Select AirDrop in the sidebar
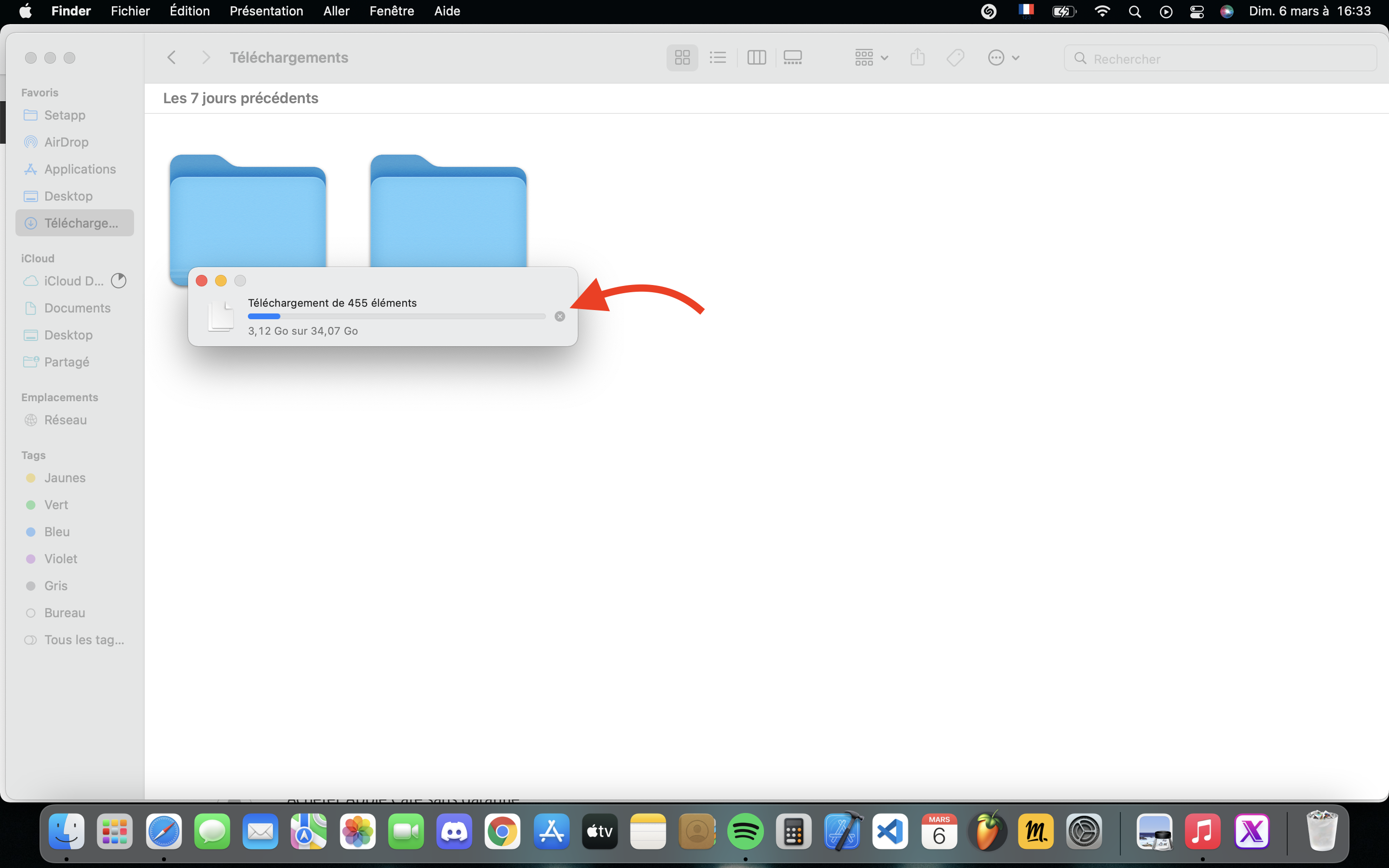The height and width of the screenshot is (868, 1389). 66,142
